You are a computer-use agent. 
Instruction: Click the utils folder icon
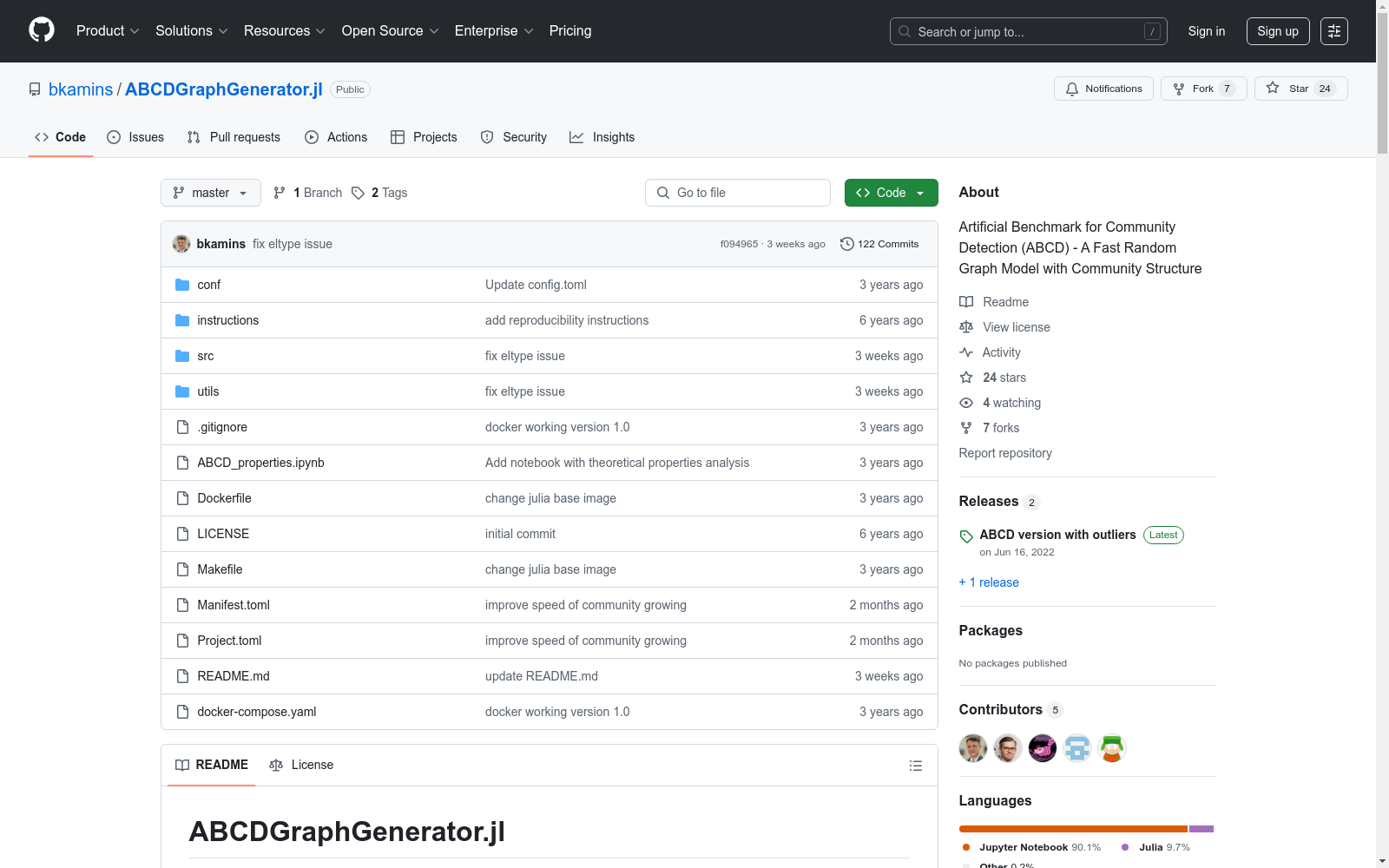(182, 391)
